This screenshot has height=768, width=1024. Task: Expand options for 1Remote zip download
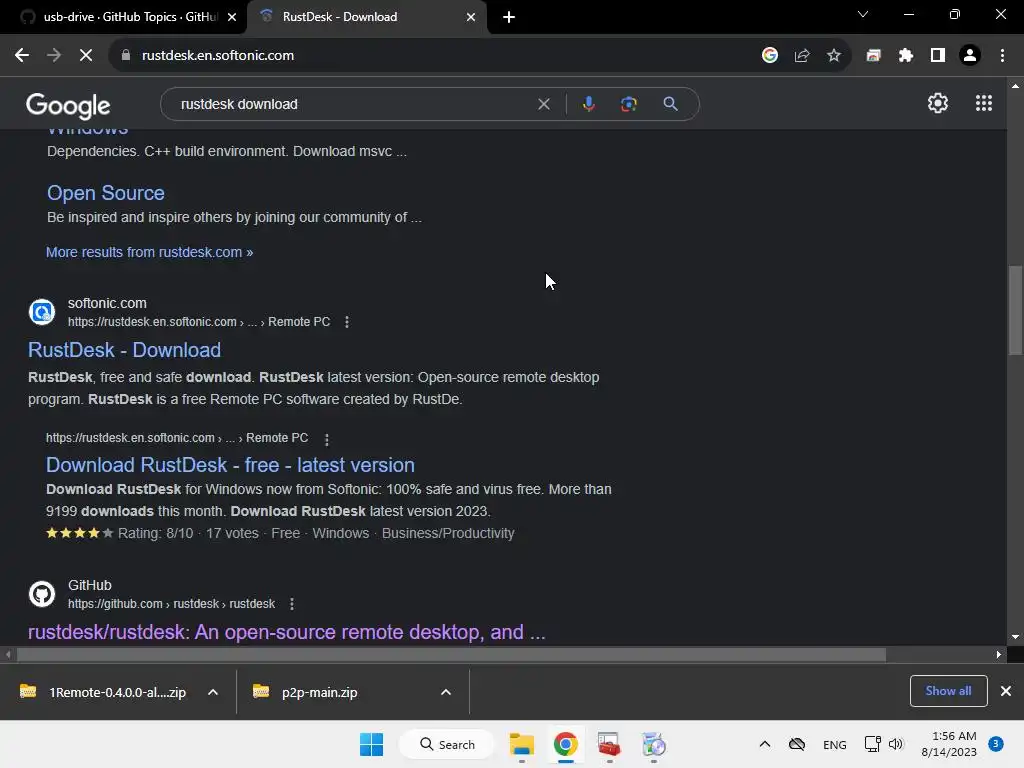213,692
